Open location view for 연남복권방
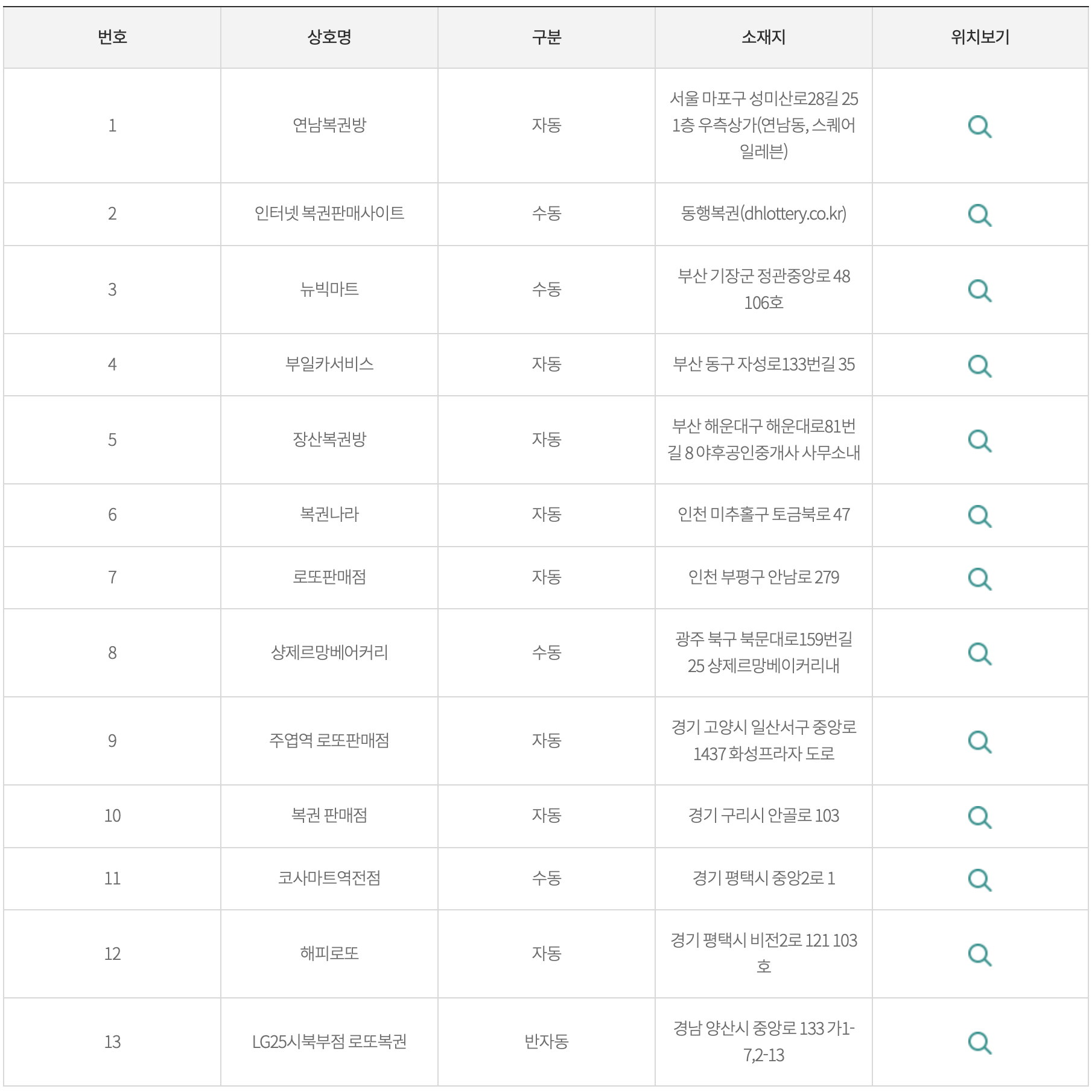1092x1092 pixels. tap(980, 127)
